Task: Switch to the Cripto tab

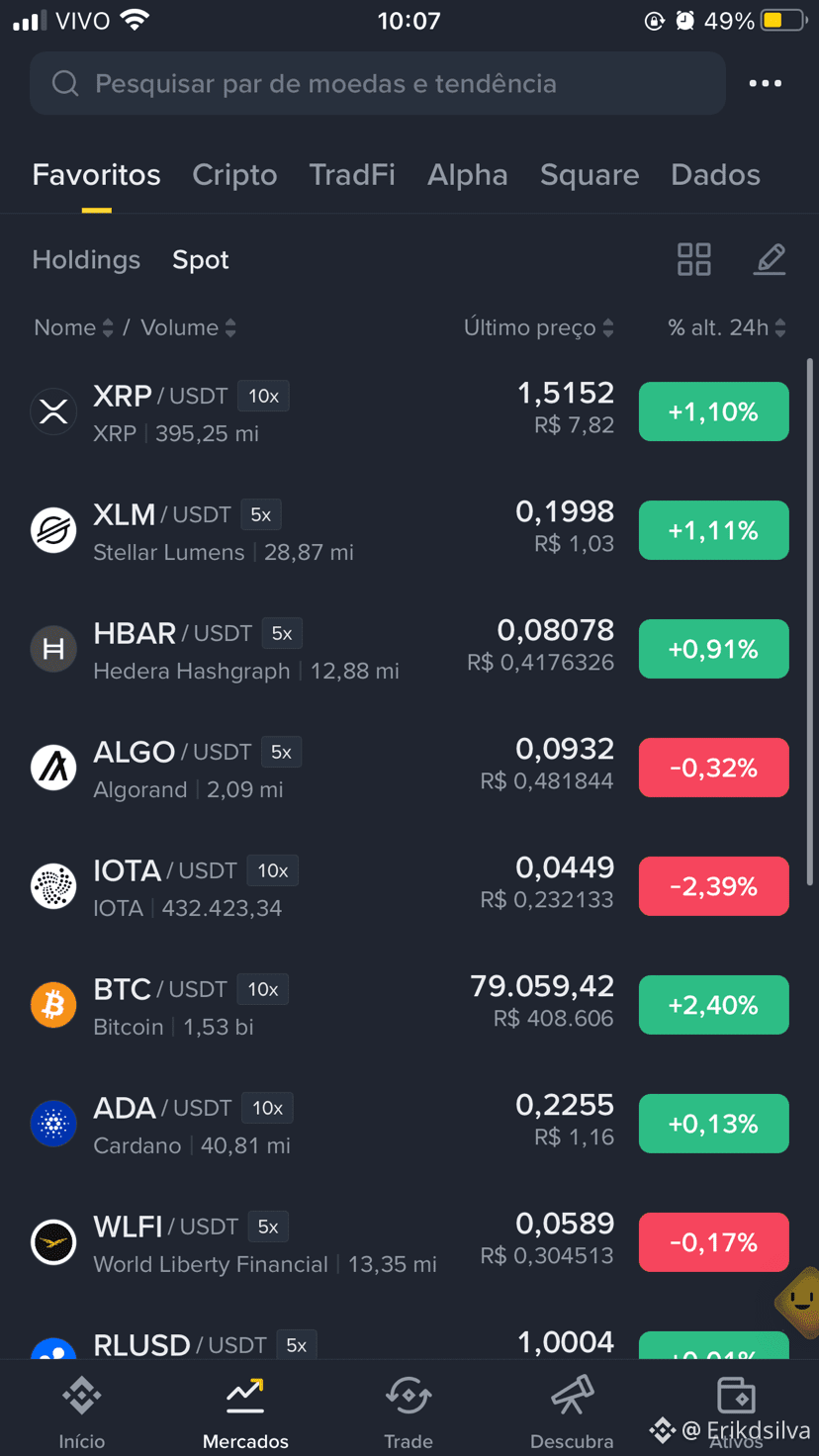Action: 234,175
